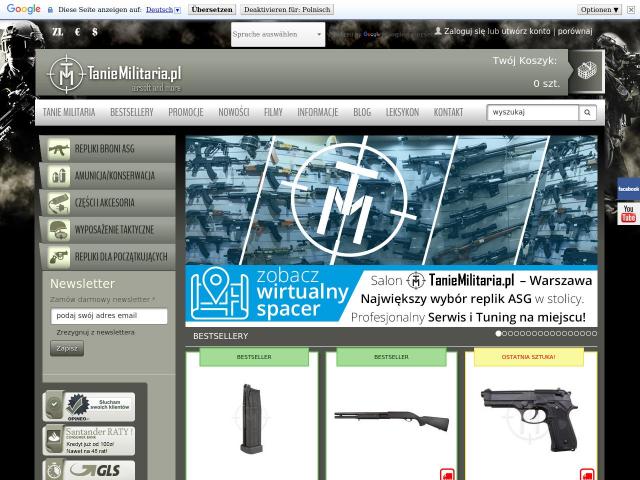Open the Informacje menu item
This screenshot has width=640, height=480.
point(318,112)
